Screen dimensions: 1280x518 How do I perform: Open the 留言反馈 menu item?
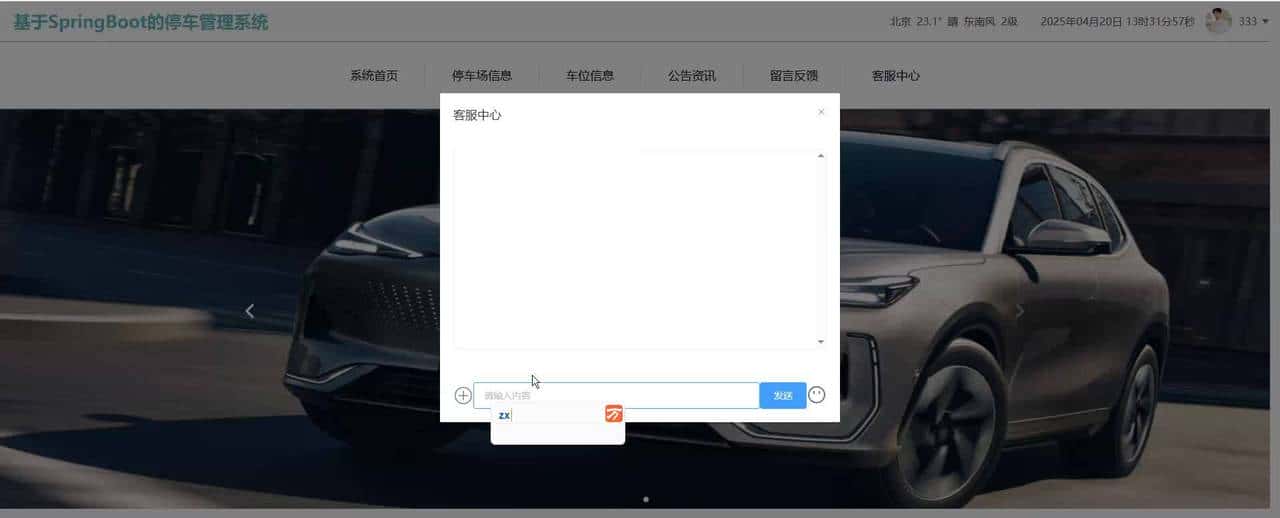click(x=794, y=75)
